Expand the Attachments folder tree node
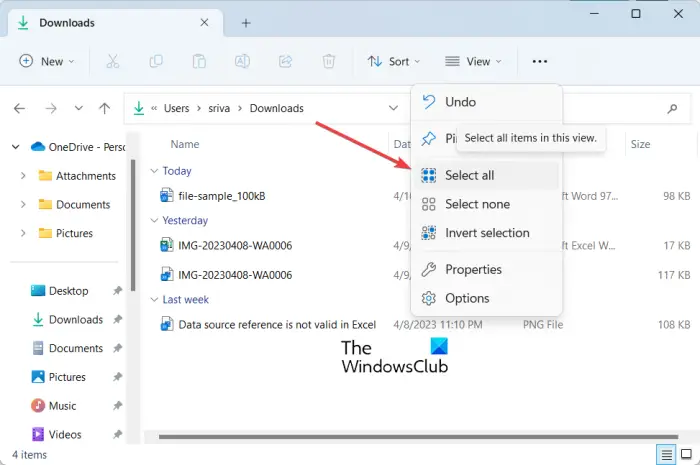The image size is (700, 465). 23,176
